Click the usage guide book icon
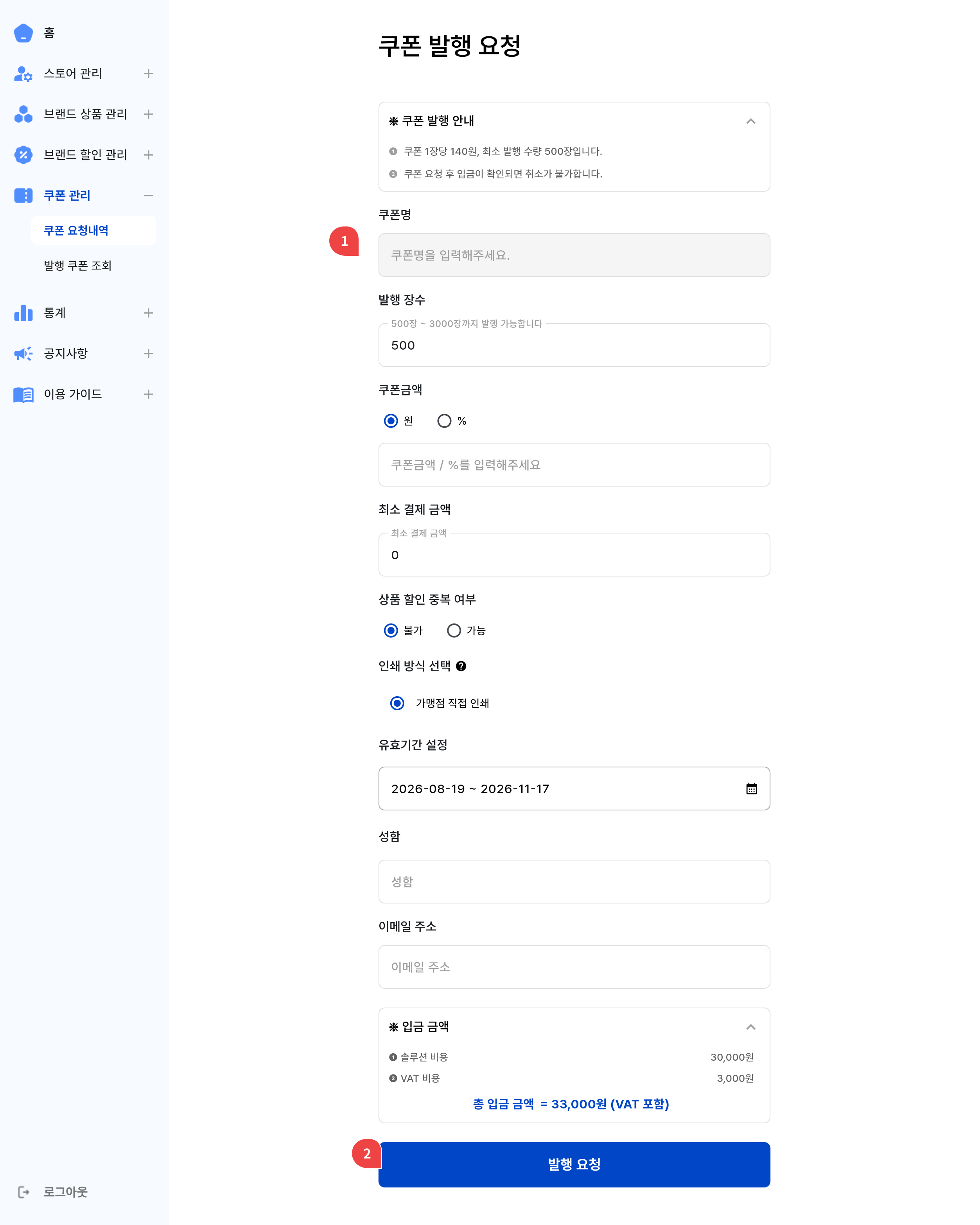Screen dimensions: 980x1225 pyautogui.click(x=23, y=394)
